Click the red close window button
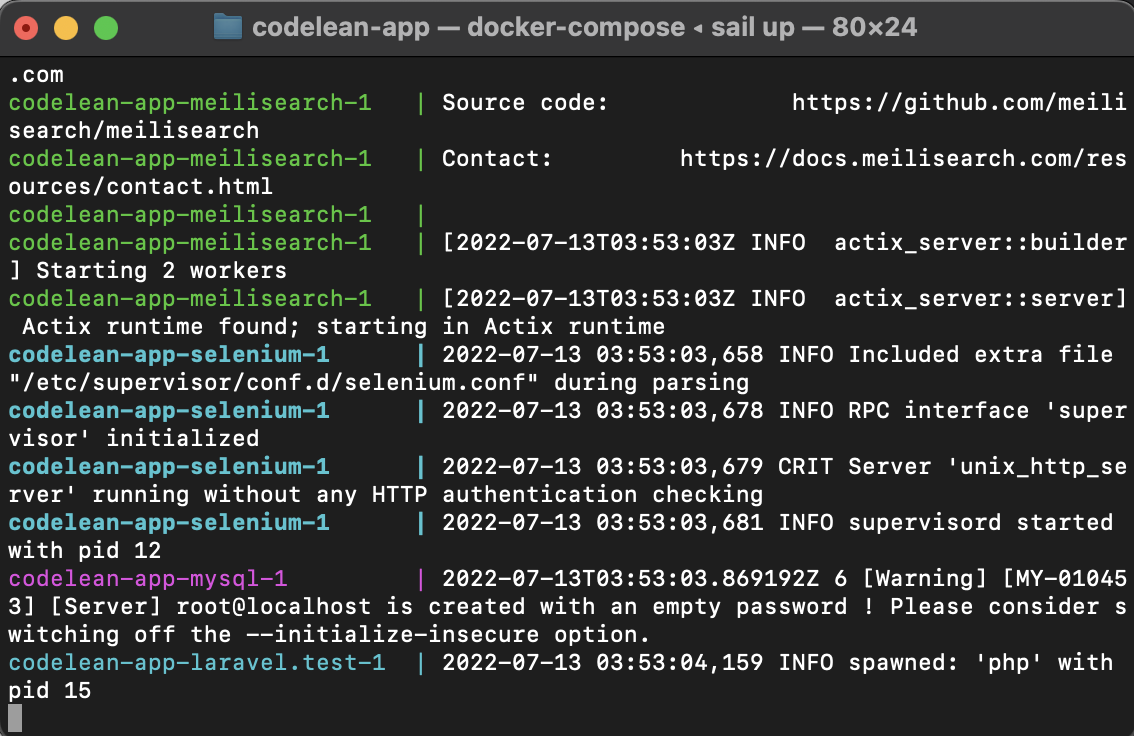Image resolution: width=1134 pixels, height=736 pixels. click(x=26, y=28)
